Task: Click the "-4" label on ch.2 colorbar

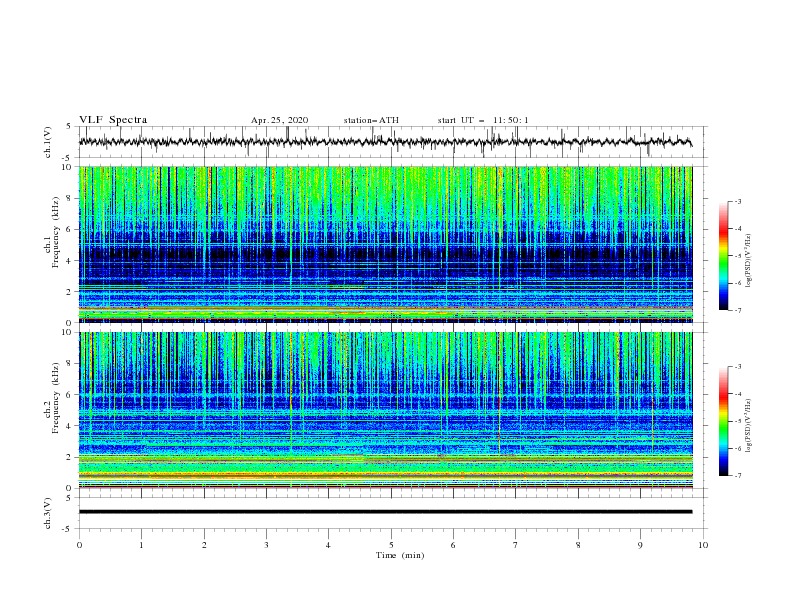Action: (x=737, y=394)
